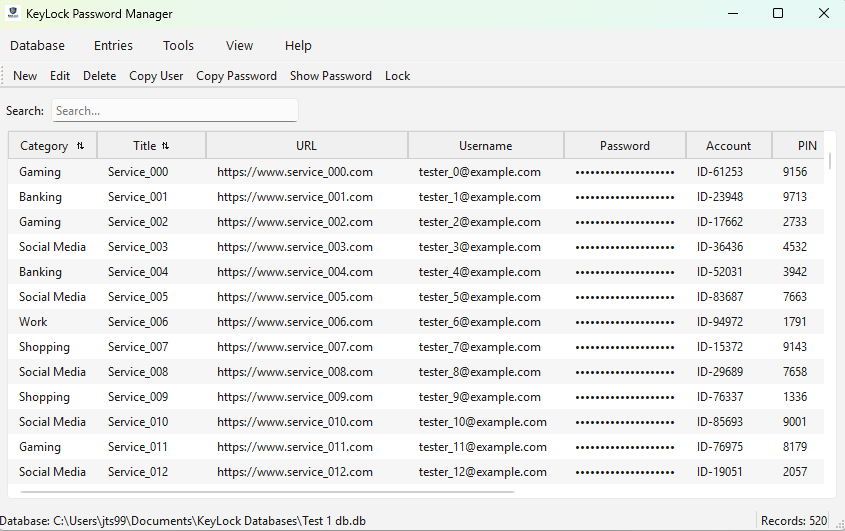
Task: Click Delete in the toolbar
Action: pos(99,76)
